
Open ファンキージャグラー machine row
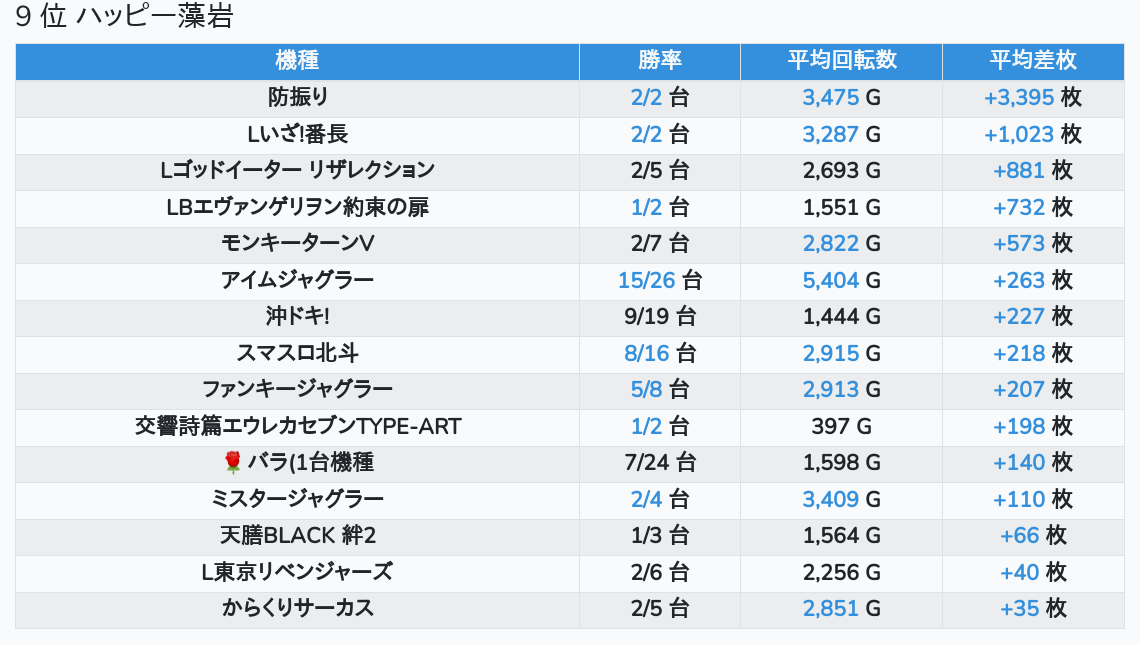click(297, 389)
